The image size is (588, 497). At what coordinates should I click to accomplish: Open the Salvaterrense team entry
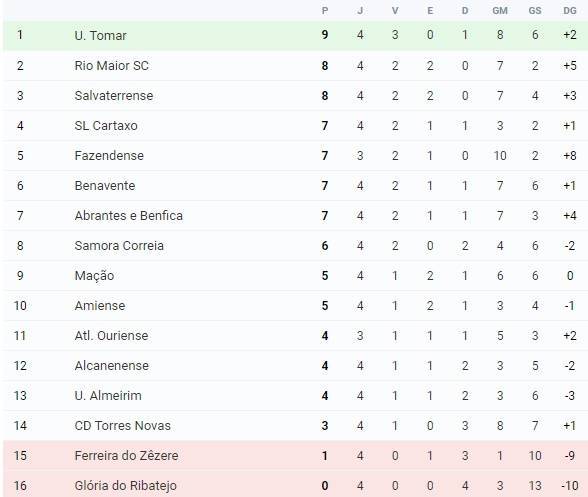pyautogui.click(x=114, y=96)
